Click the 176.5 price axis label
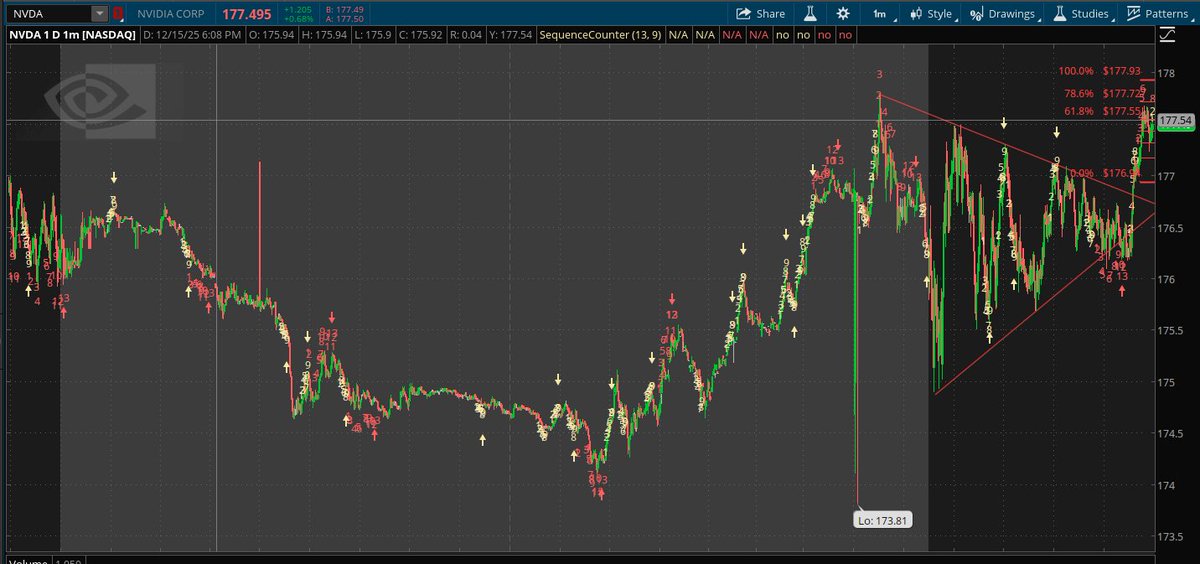1200x564 pixels. pos(1171,227)
